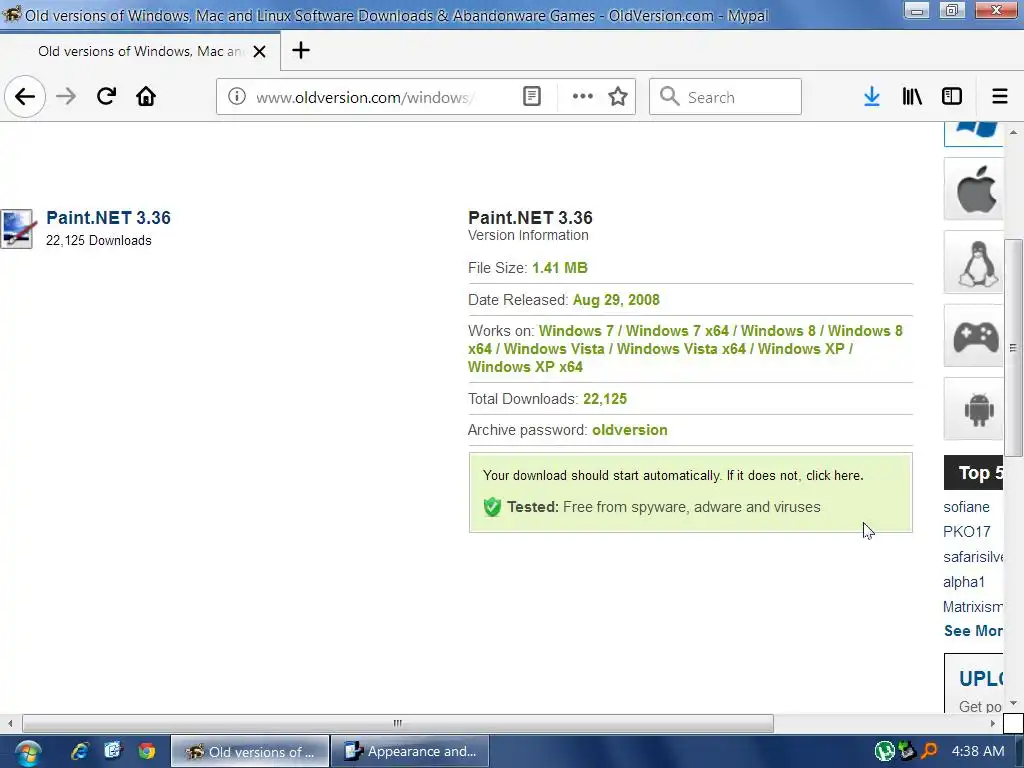Open user sofiane's profile link

(x=966, y=507)
